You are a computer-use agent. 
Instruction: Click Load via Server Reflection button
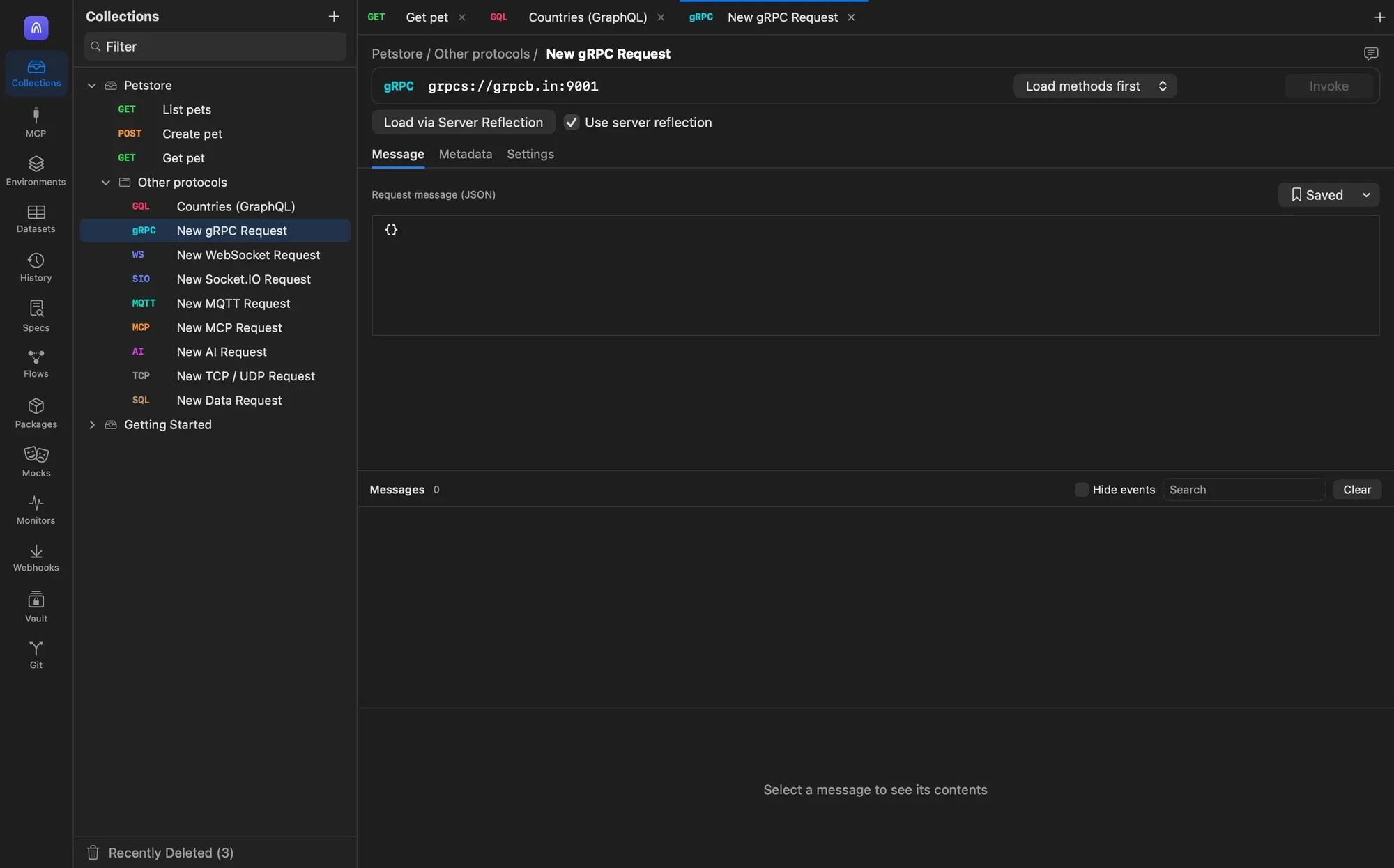464,123
